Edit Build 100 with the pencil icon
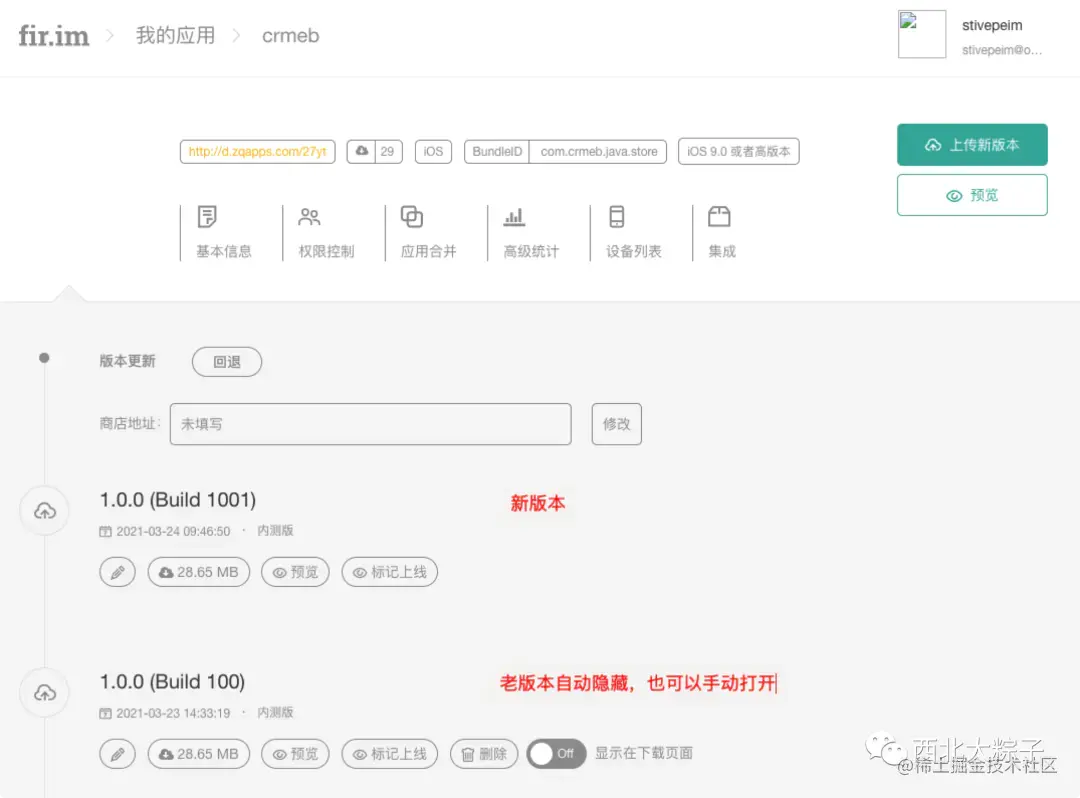This screenshot has height=798, width=1080. 118,754
